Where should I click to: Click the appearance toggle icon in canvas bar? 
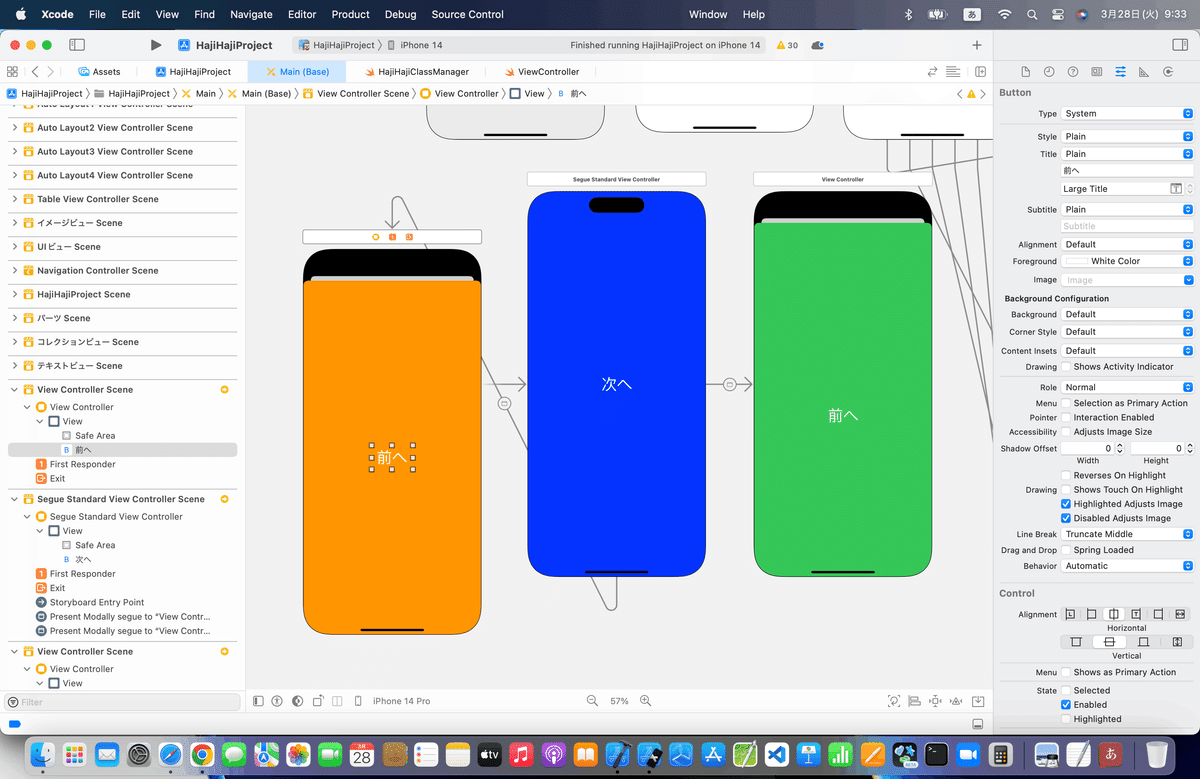pos(298,701)
